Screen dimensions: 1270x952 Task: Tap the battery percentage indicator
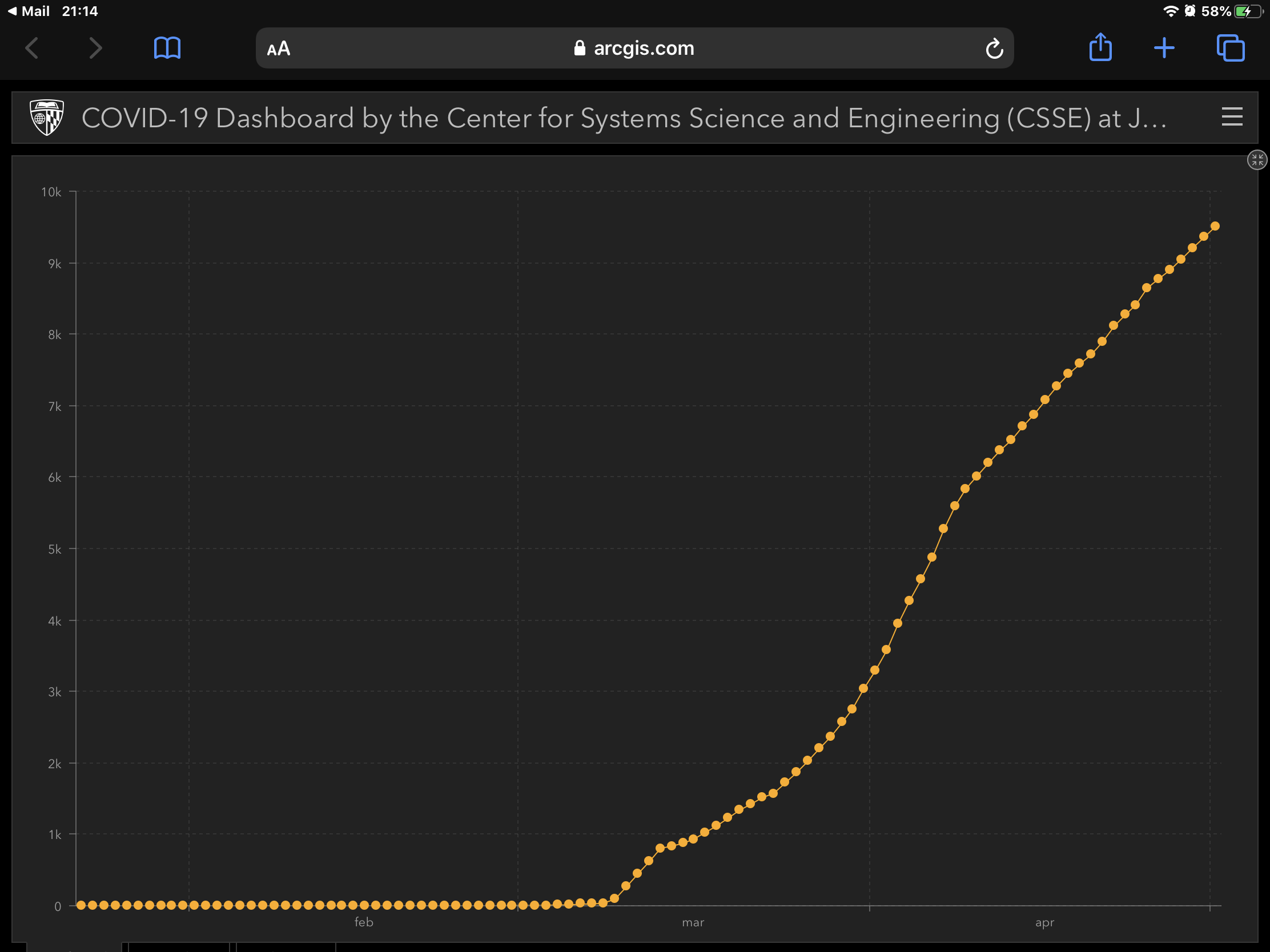tap(1216, 11)
